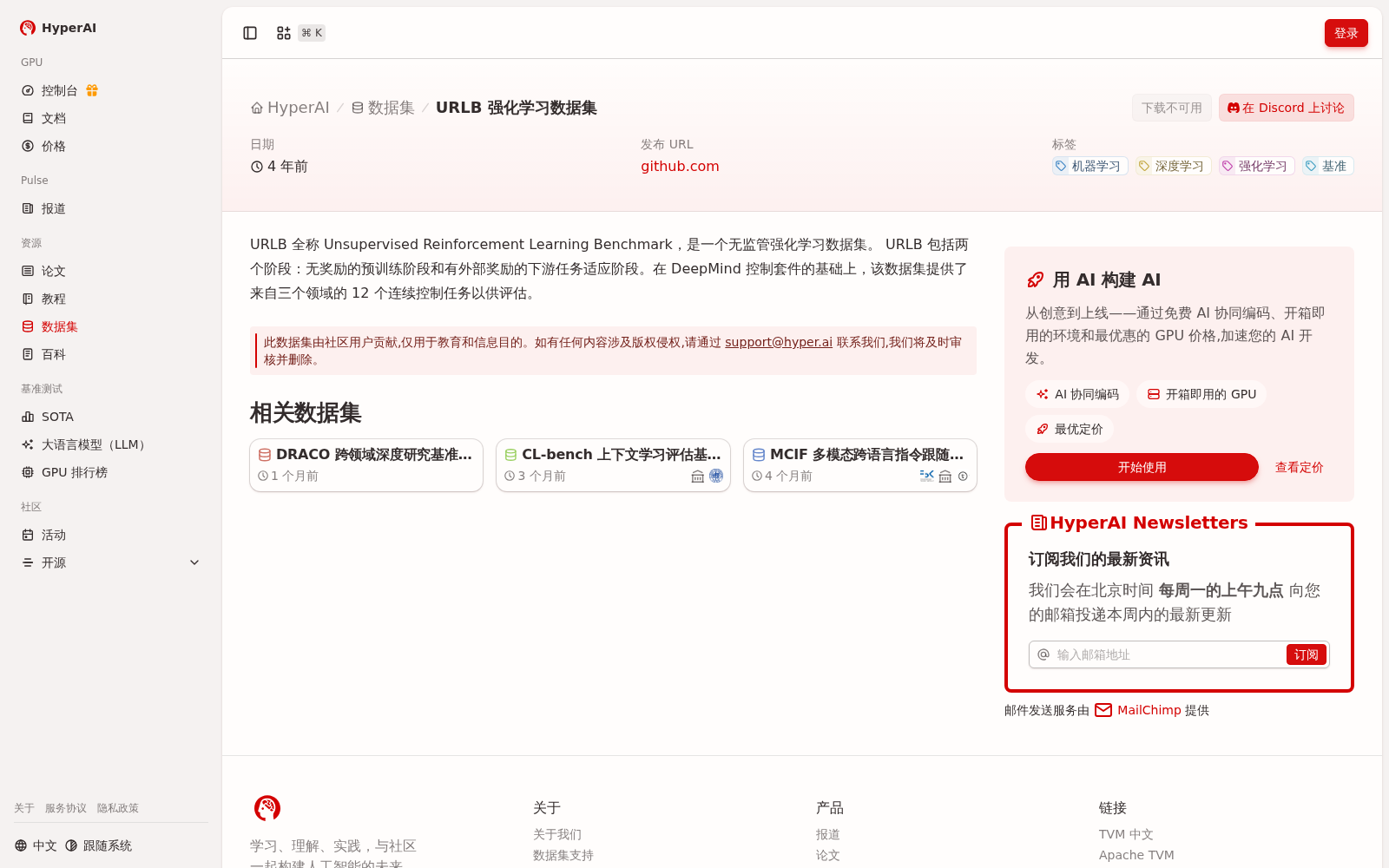The image size is (1389, 868).
Task: Open 文档 in the sidebar
Action: pos(111,118)
